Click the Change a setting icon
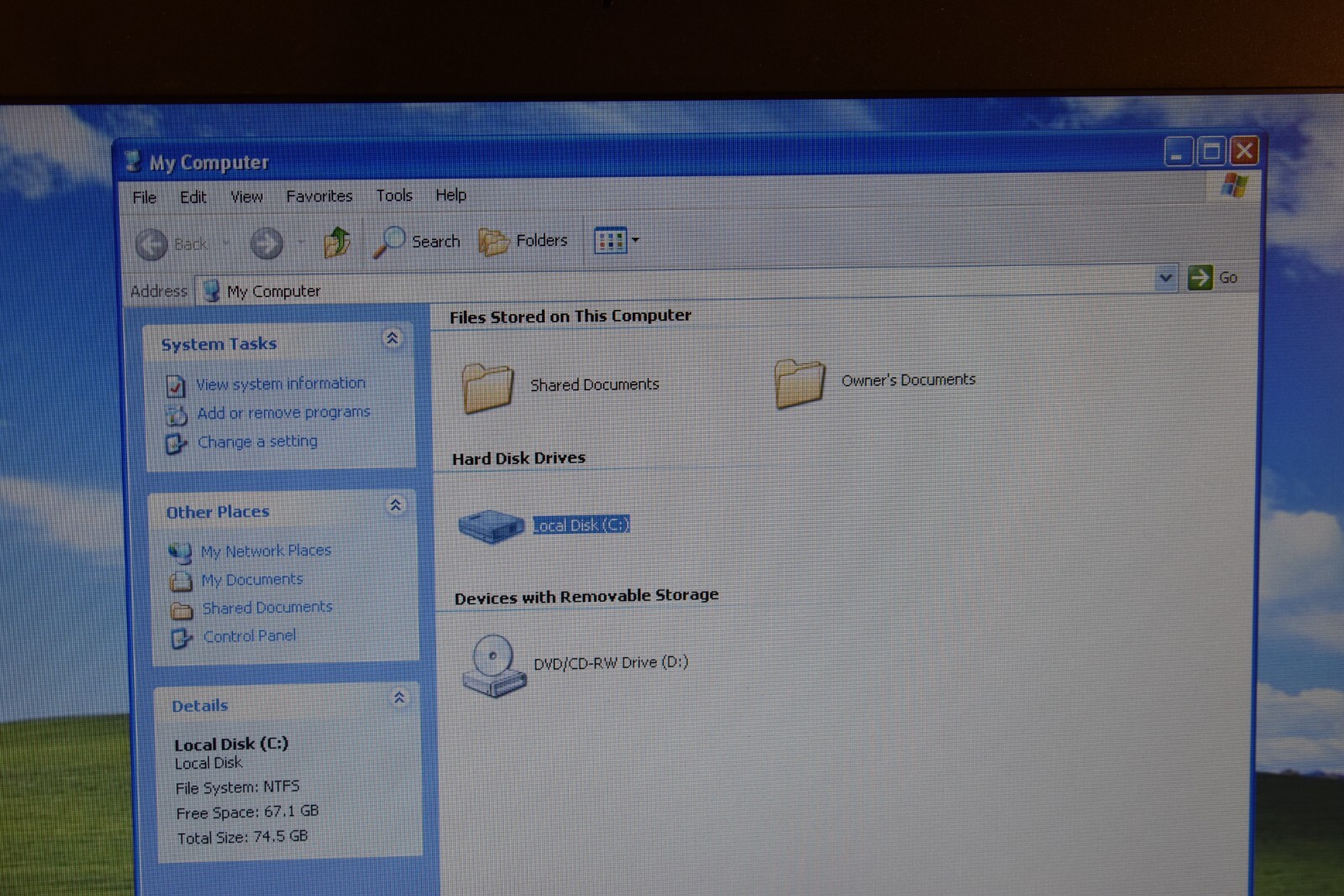The width and height of the screenshot is (1344, 896). point(176,443)
